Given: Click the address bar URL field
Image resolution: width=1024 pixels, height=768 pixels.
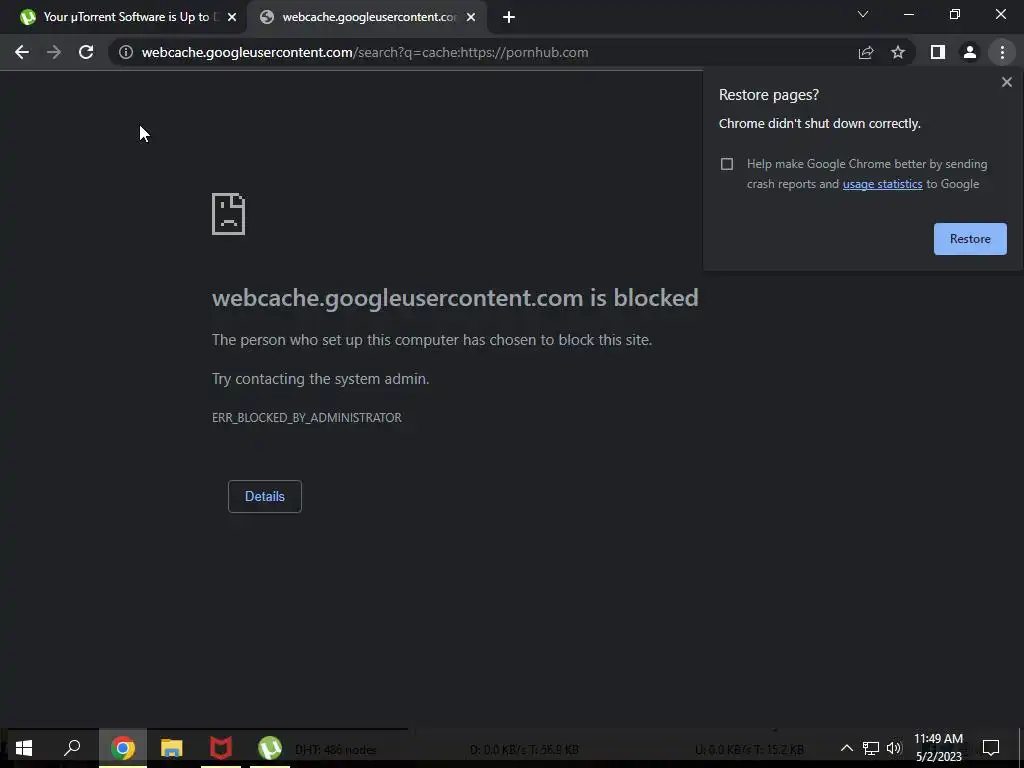Looking at the screenshot, I should click(x=483, y=52).
